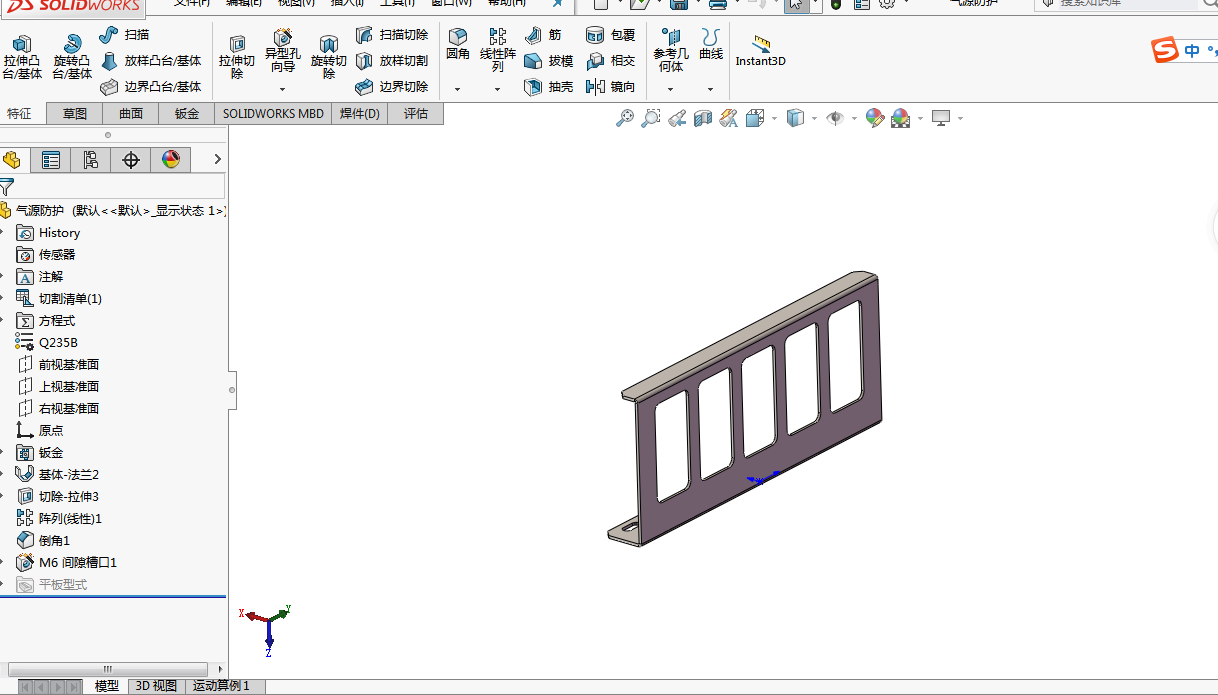Select the 抽壳 shell tool
1218x695 pixels.
coord(549,87)
